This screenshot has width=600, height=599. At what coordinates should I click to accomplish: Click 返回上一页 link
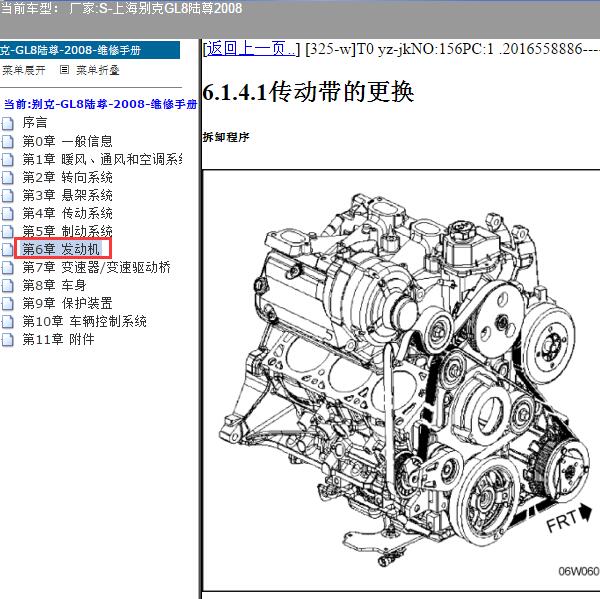251,49
